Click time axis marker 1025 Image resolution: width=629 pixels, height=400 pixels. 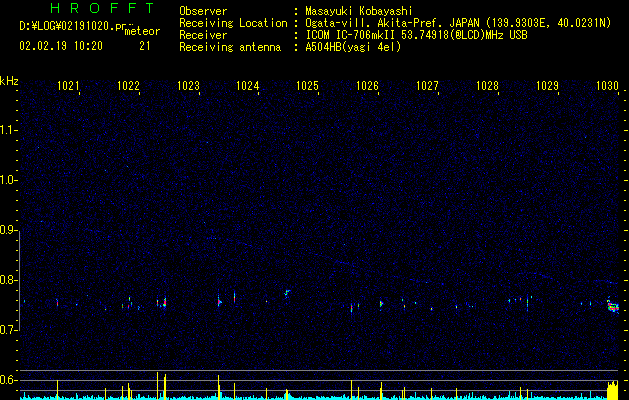point(307,85)
